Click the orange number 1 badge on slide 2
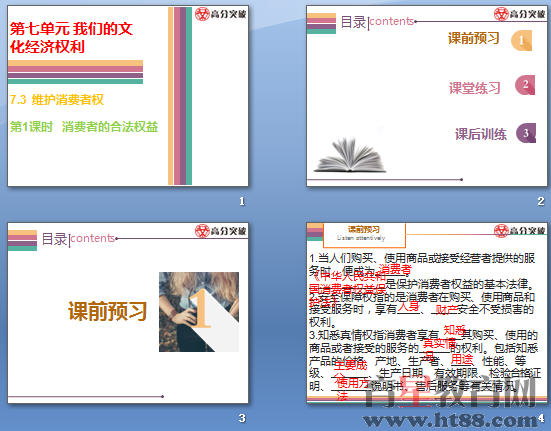This screenshot has width=551, height=431. pos(521,40)
